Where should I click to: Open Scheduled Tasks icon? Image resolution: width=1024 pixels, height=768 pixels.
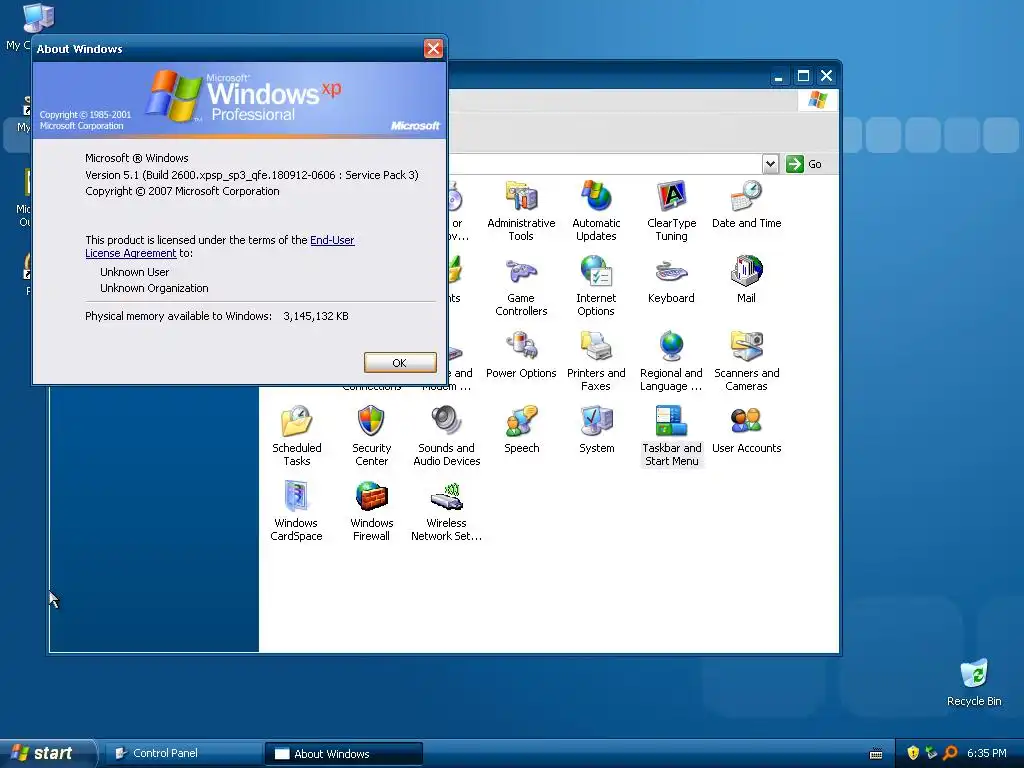coord(296,436)
